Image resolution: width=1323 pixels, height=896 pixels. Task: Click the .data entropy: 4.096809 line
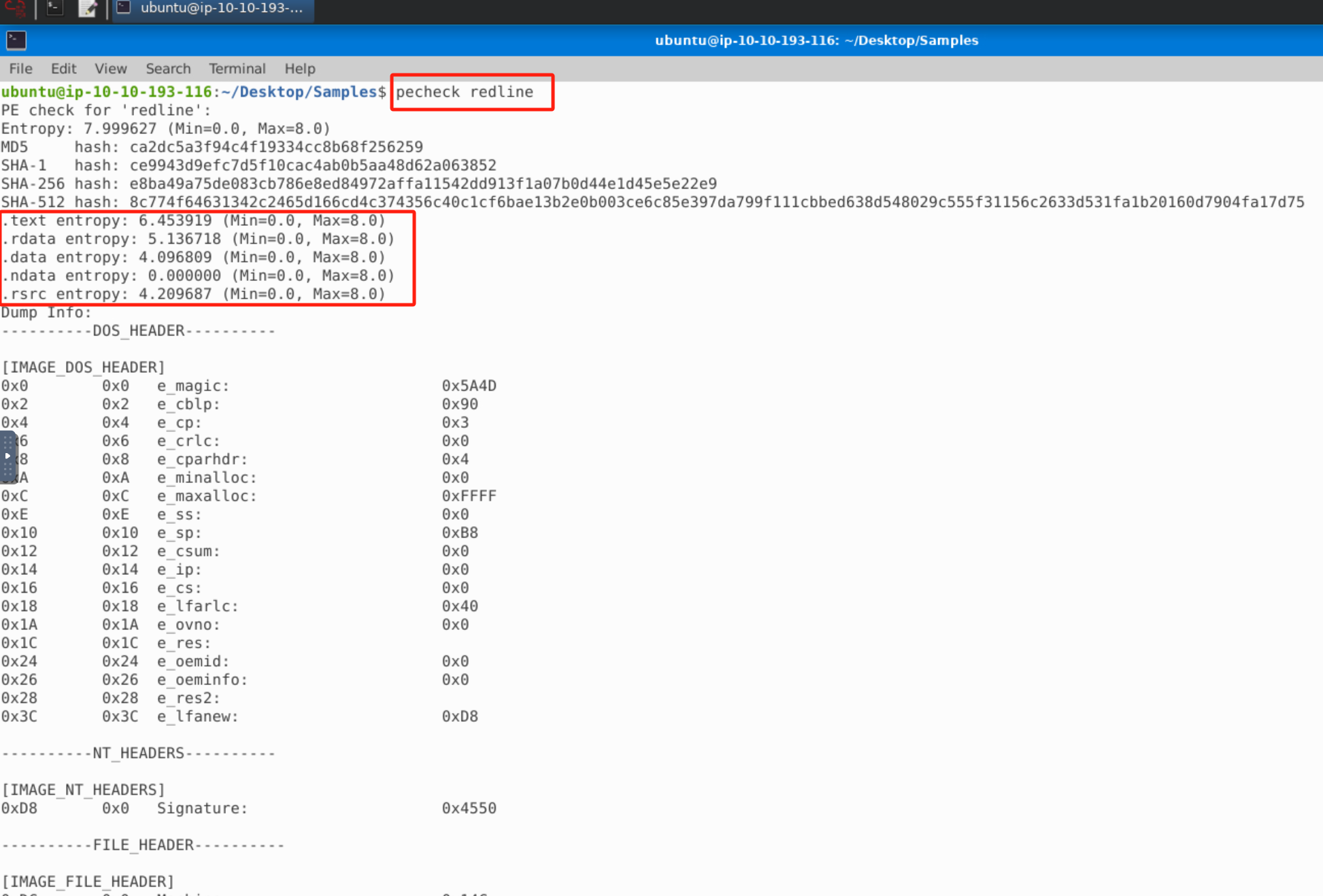tap(193, 257)
